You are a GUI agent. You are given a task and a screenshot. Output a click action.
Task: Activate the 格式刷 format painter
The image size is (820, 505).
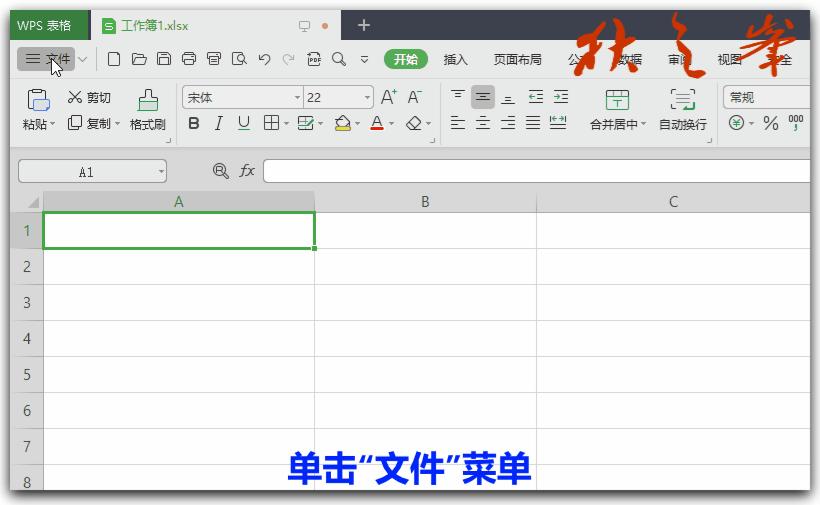pos(147,110)
